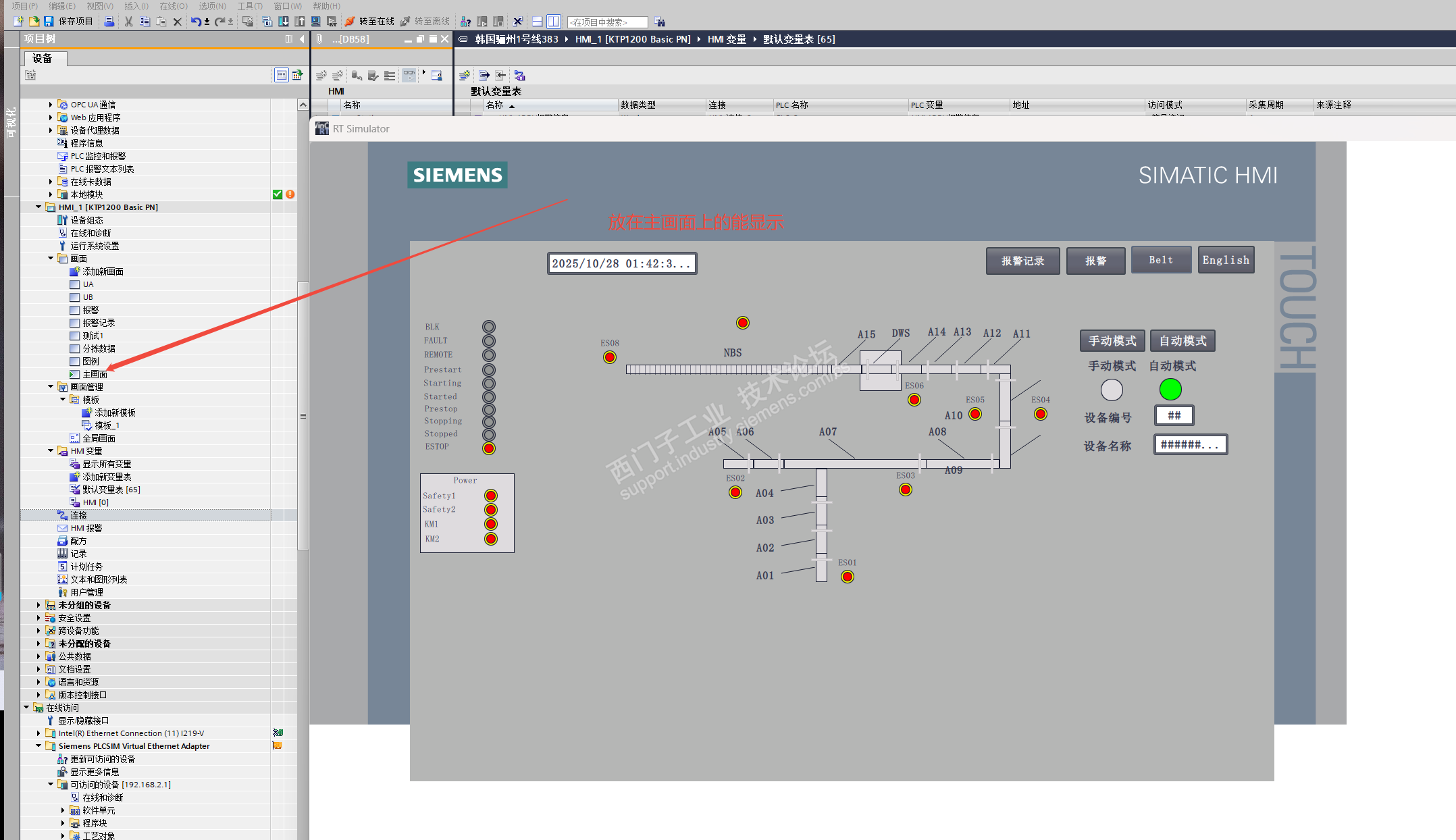Click split editor vertically icon
Image resolution: width=1456 pixels, height=840 pixels.
(x=553, y=22)
